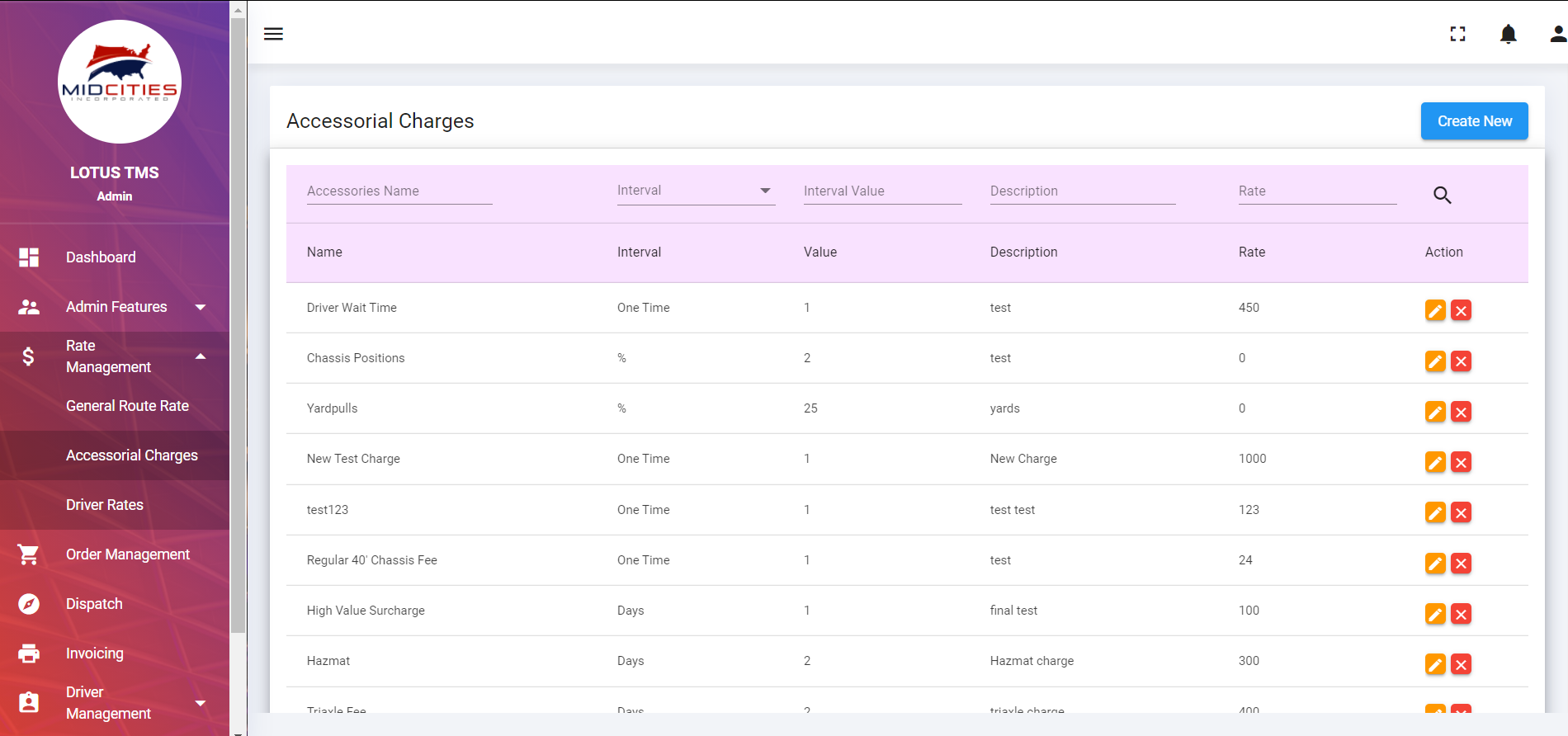1568x736 pixels.
Task: Focus the Accessories Name filter field
Action: (x=399, y=191)
